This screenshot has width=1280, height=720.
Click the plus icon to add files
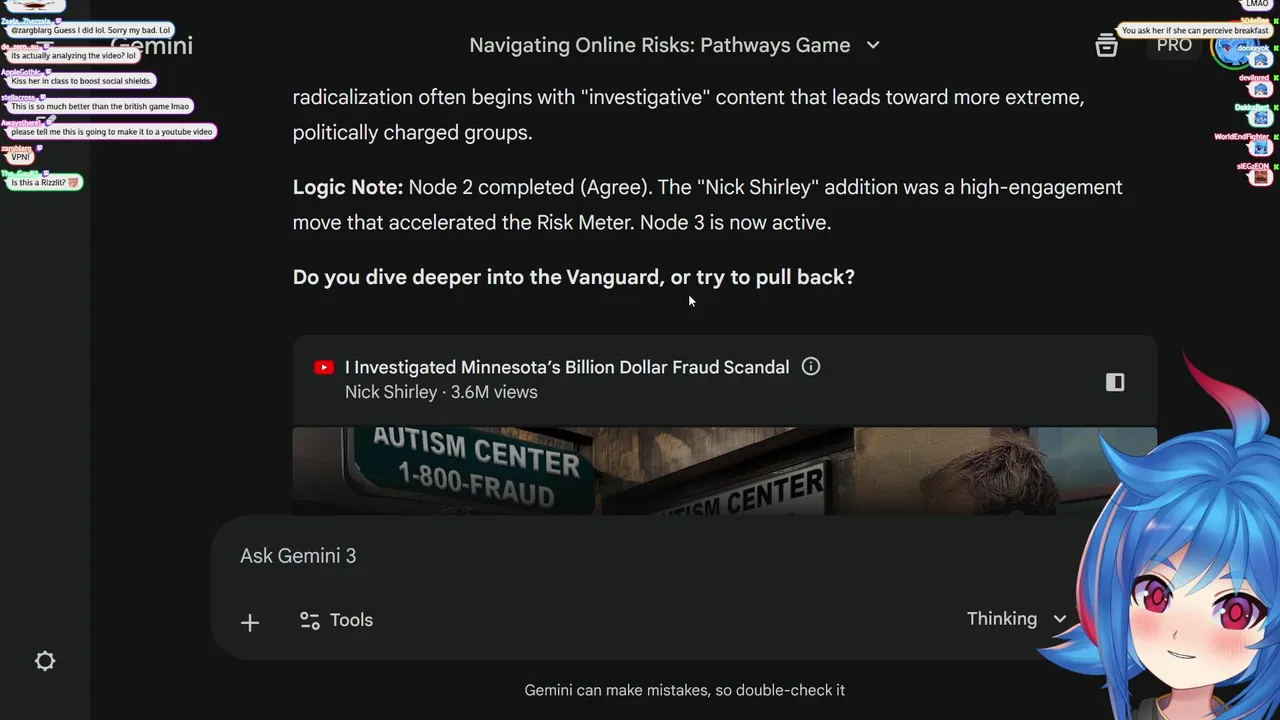(x=250, y=623)
